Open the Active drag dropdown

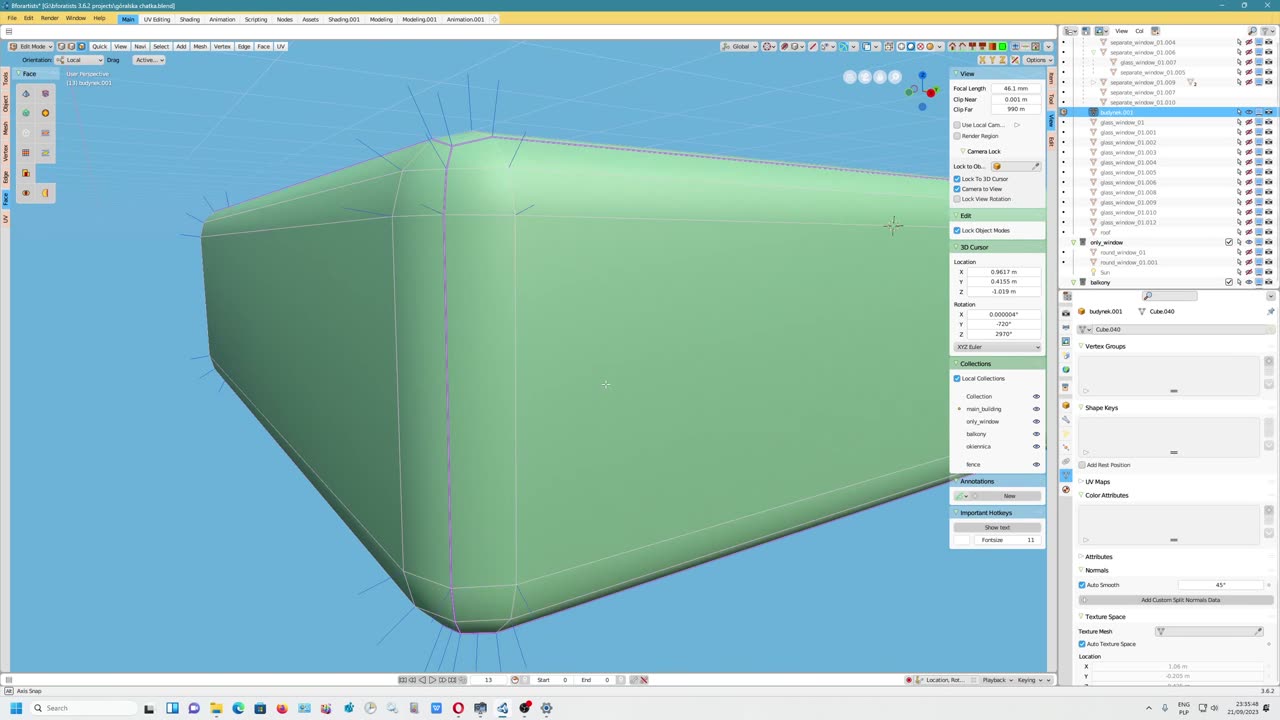click(149, 60)
